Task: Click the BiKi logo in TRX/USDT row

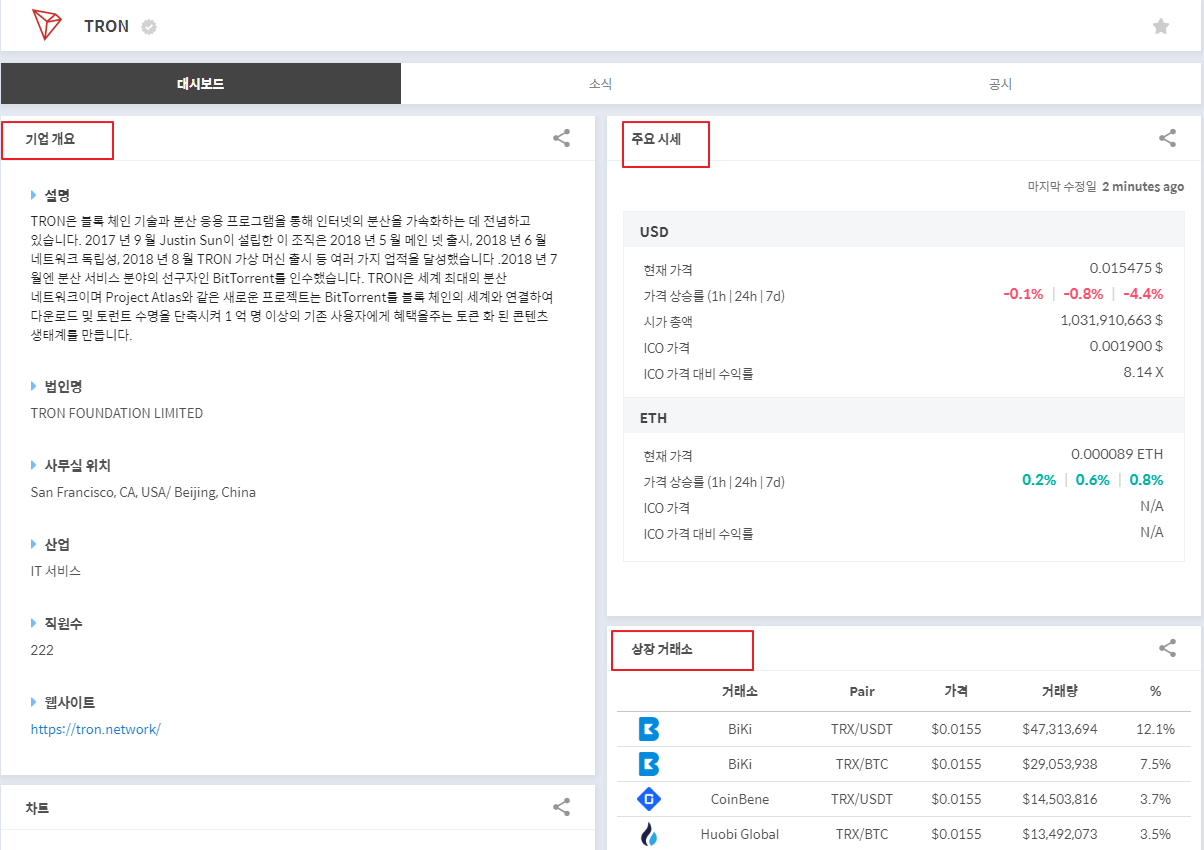Action: pos(649,729)
